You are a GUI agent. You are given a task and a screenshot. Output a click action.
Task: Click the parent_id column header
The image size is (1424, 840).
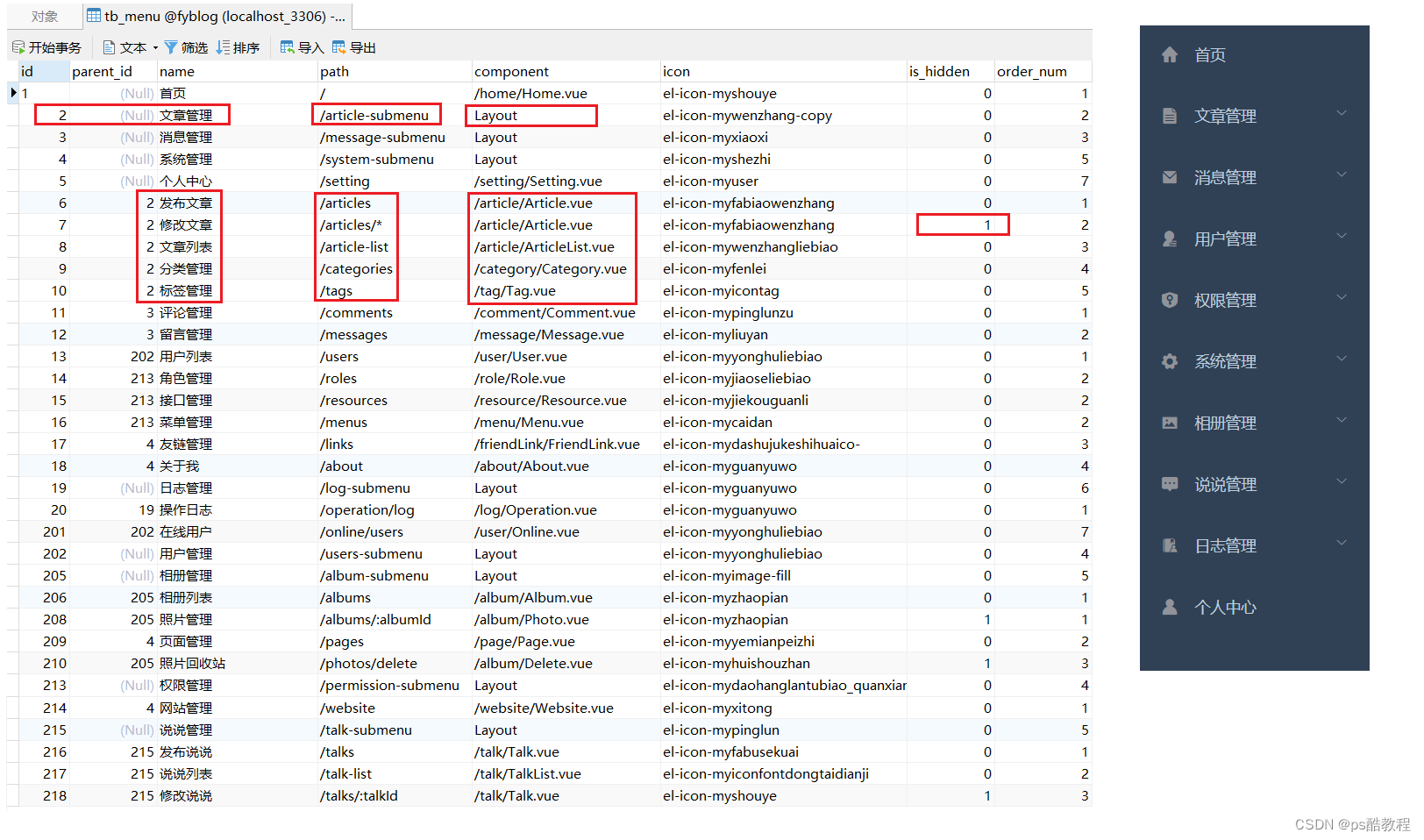click(113, 72)
